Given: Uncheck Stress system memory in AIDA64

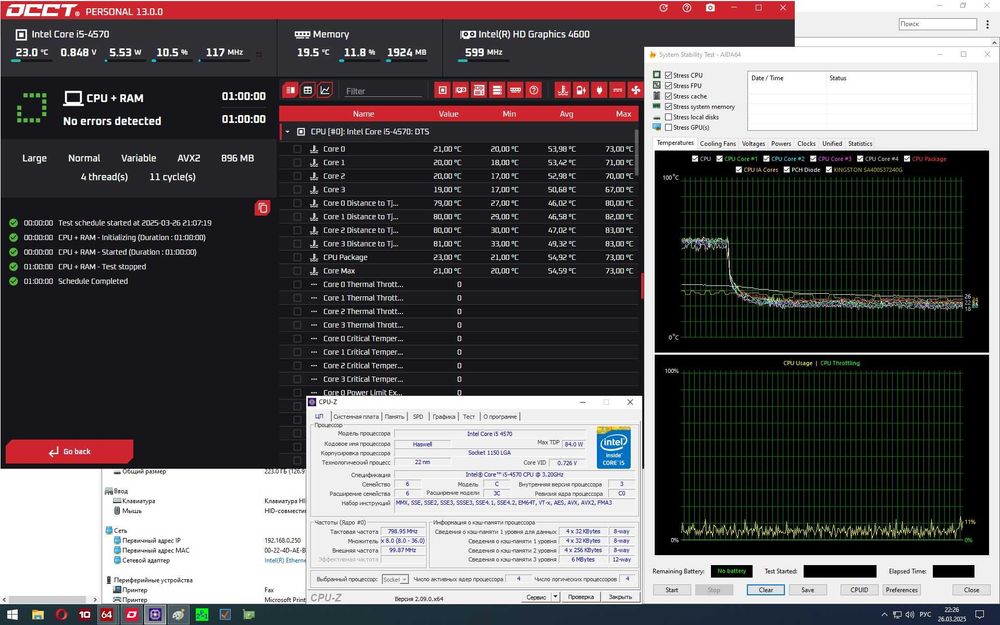Looking at the screenshot, I should [x=668, y=107].
